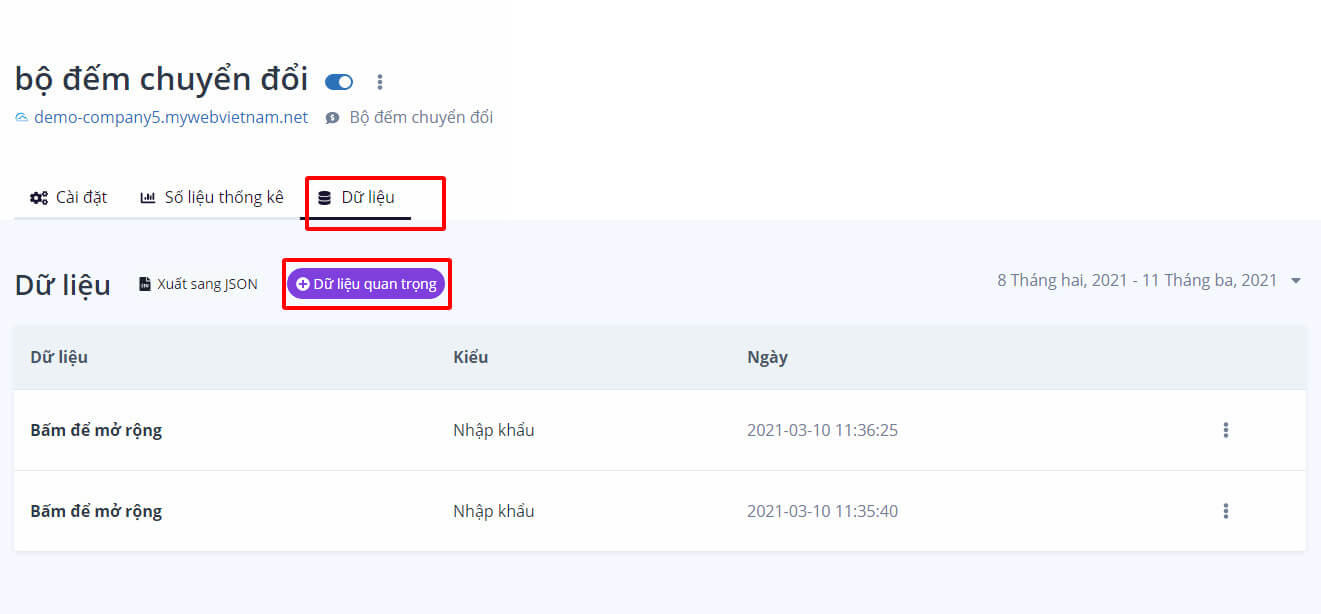Click Nhập khẩu in the first row
Image resolution: width=1321 pixels, height=614 pixels.
point(493,430)
